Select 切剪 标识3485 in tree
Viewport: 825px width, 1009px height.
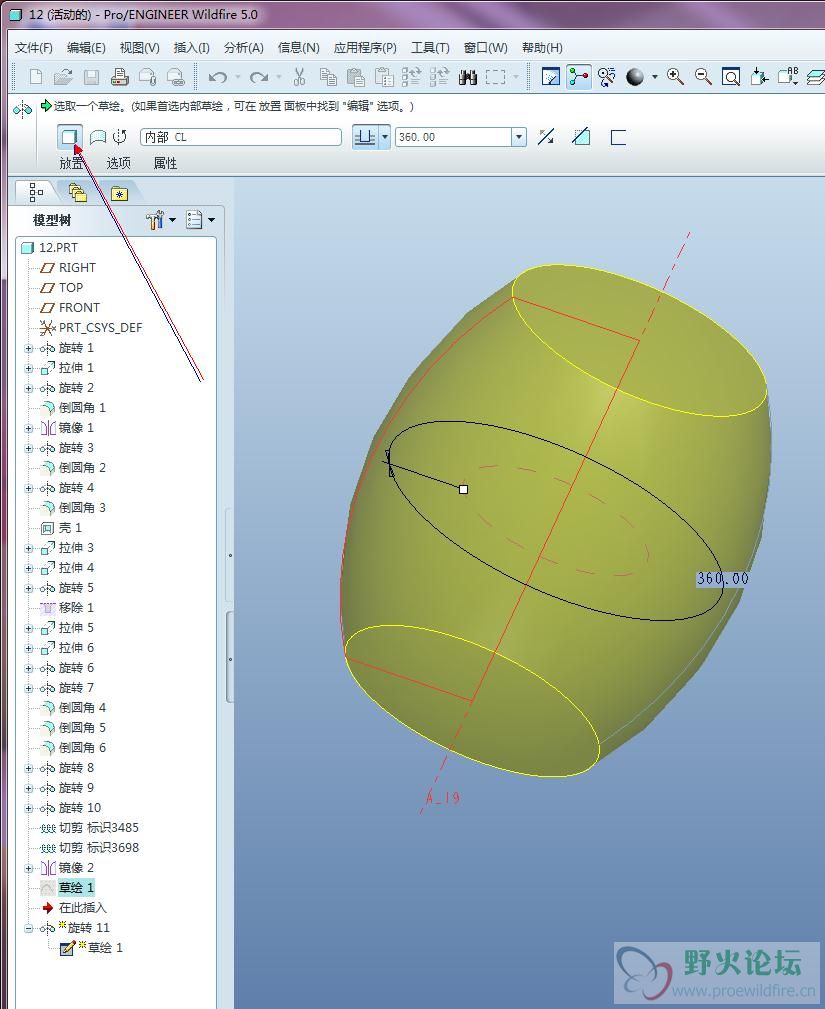(98, 828)
